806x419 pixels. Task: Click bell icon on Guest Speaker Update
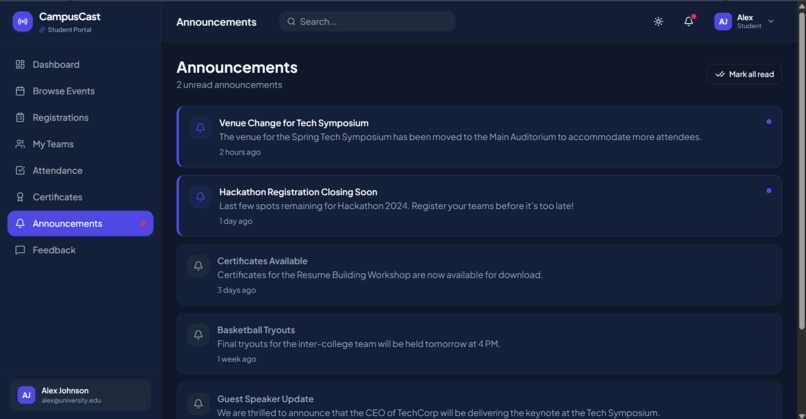[x=198, y=404]
